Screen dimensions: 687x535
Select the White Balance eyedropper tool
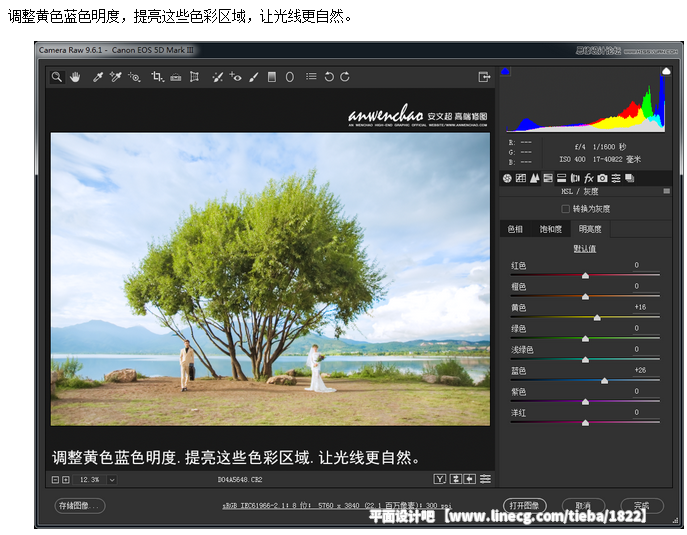pos(98,77)
